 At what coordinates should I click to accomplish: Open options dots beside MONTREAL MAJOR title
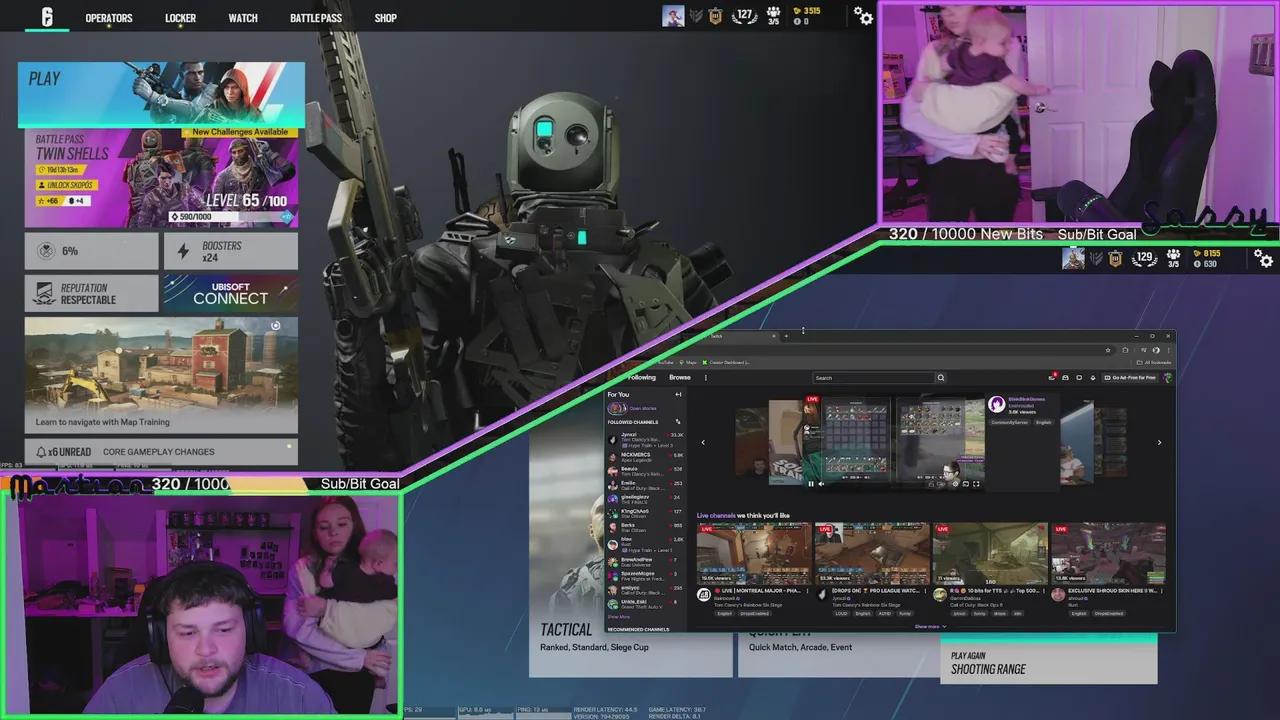[806, 591]
